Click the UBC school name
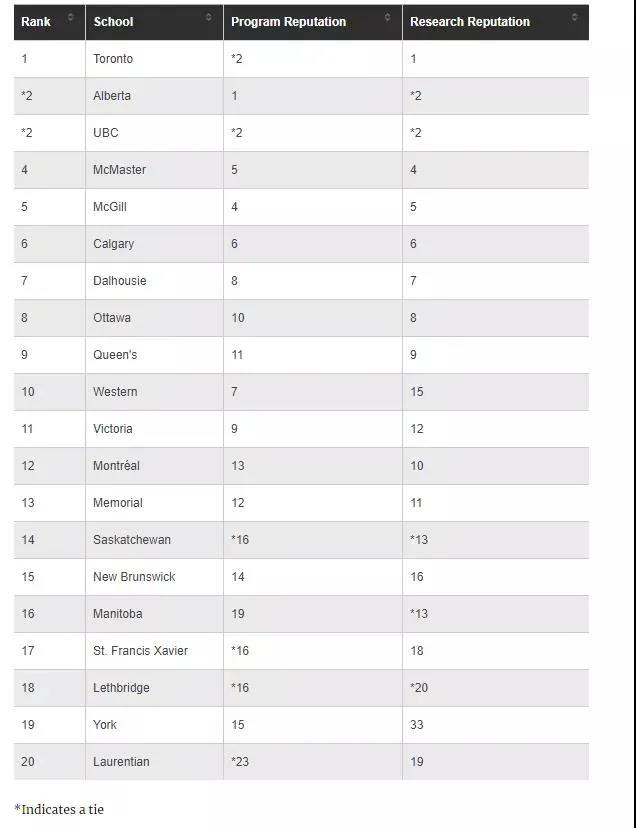The width and height of the screenshot is (636, 828). click(x=106, y=133)
